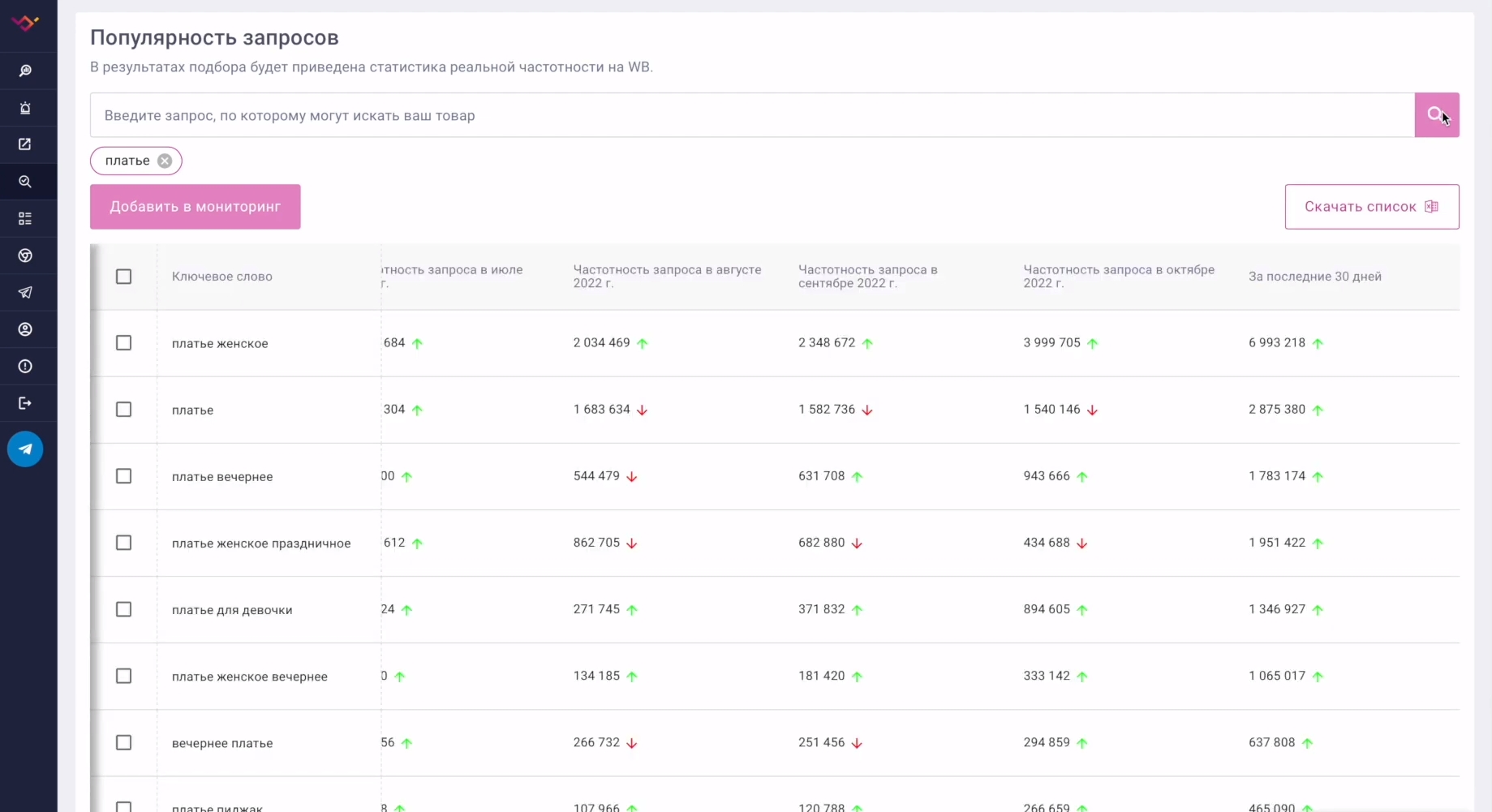
Task: Check the box for 'платье женское вечернее'
Action: [x=123, y=676]
